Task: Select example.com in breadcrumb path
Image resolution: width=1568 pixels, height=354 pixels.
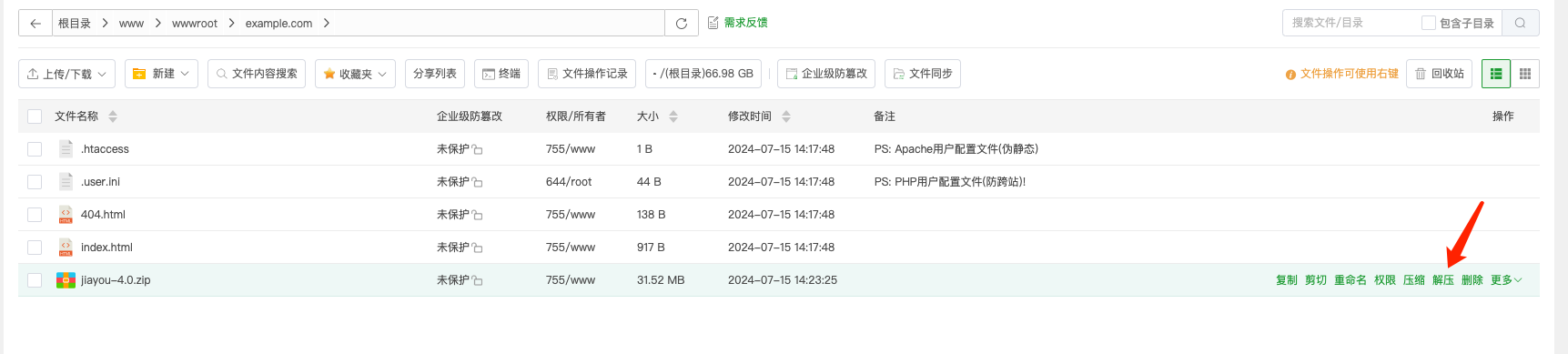Action: (x=278, y=24)
